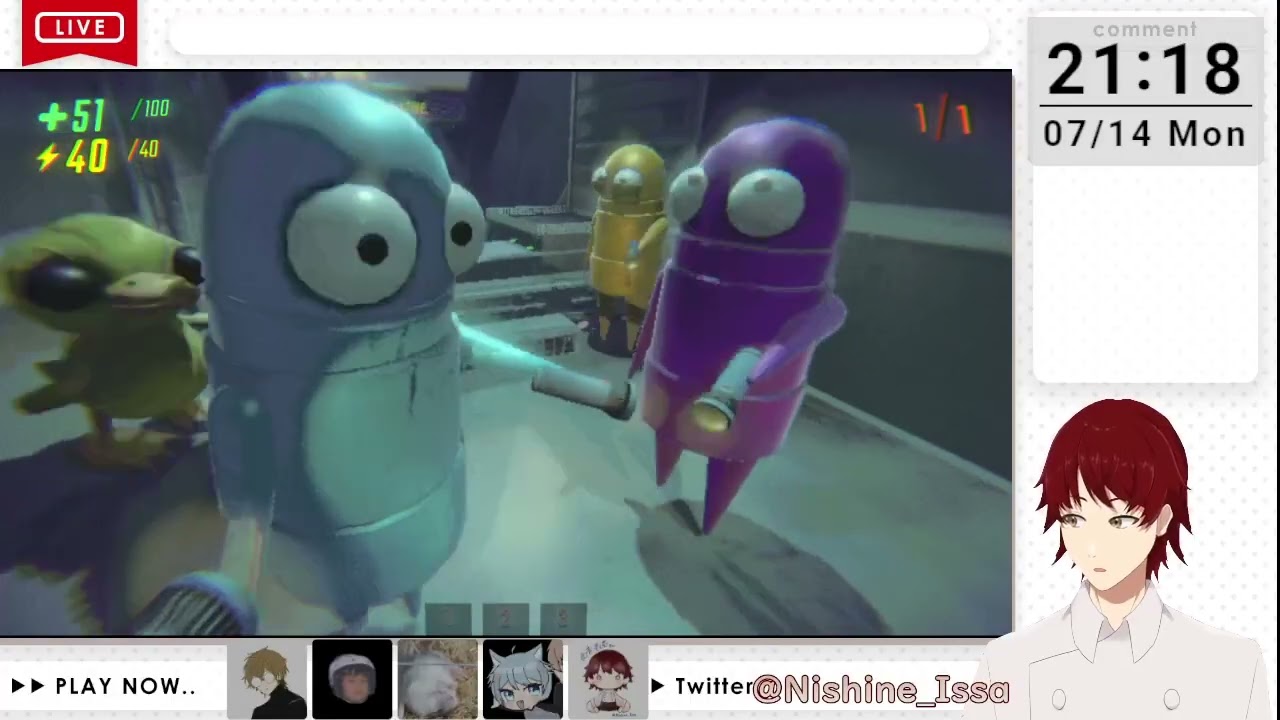
Task: Select the helmet character avatar thumbnail
Action: (x=352, y=680)
